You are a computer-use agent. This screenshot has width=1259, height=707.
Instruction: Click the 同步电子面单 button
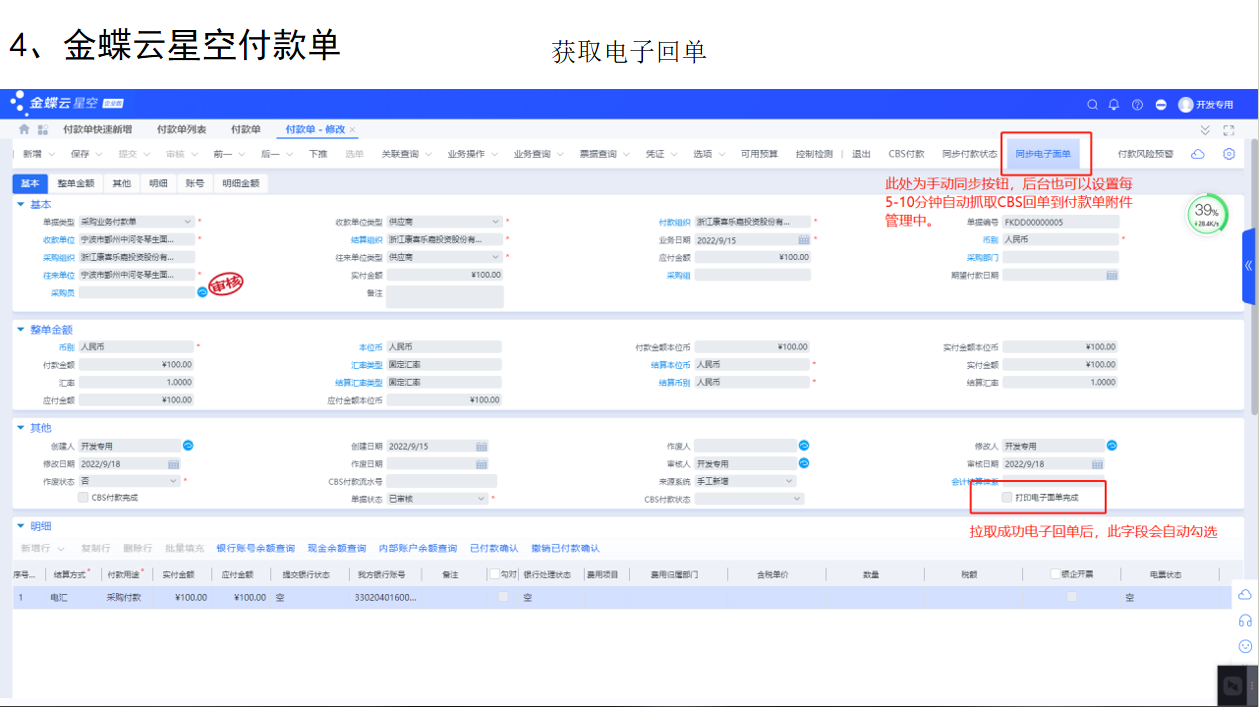[x=1043, y=154]
